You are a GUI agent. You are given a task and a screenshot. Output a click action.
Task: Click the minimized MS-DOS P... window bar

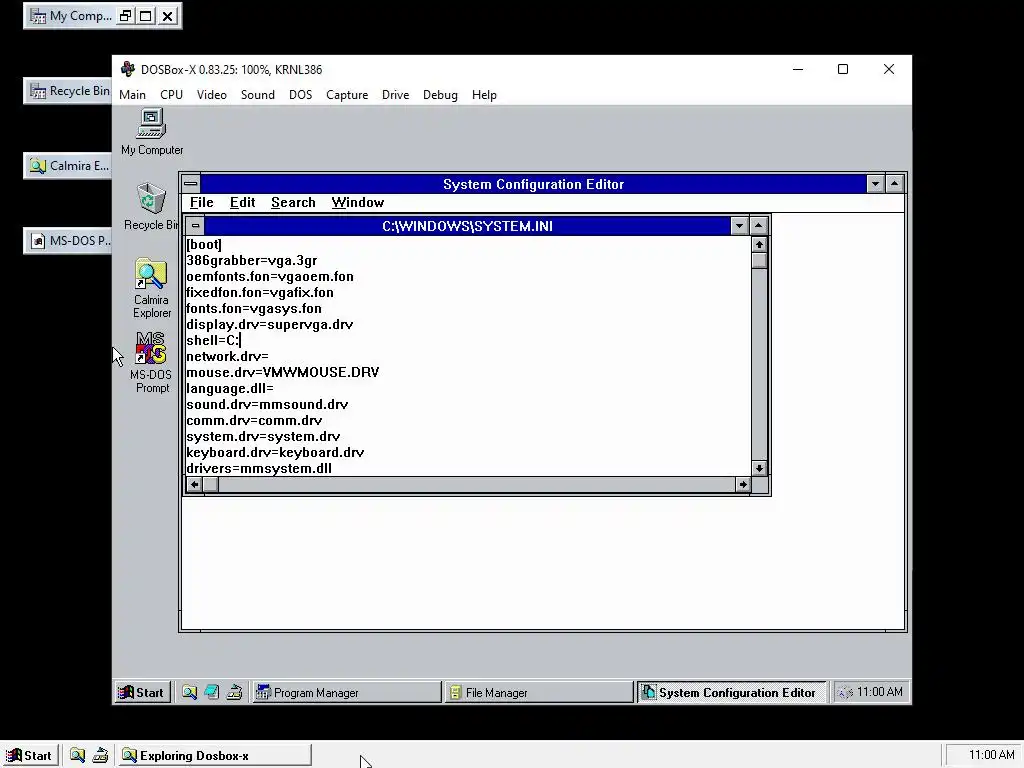point(68,241)
